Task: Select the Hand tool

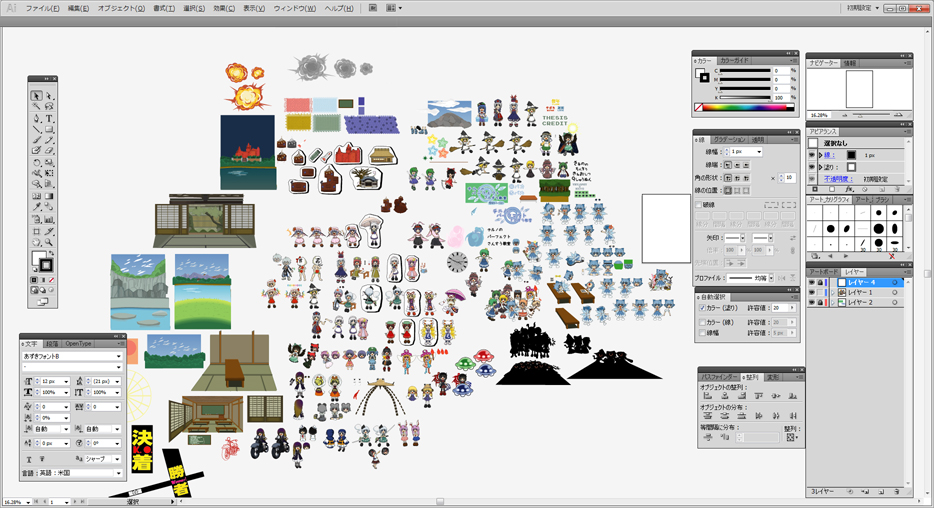Action: (x=36, y=242)
